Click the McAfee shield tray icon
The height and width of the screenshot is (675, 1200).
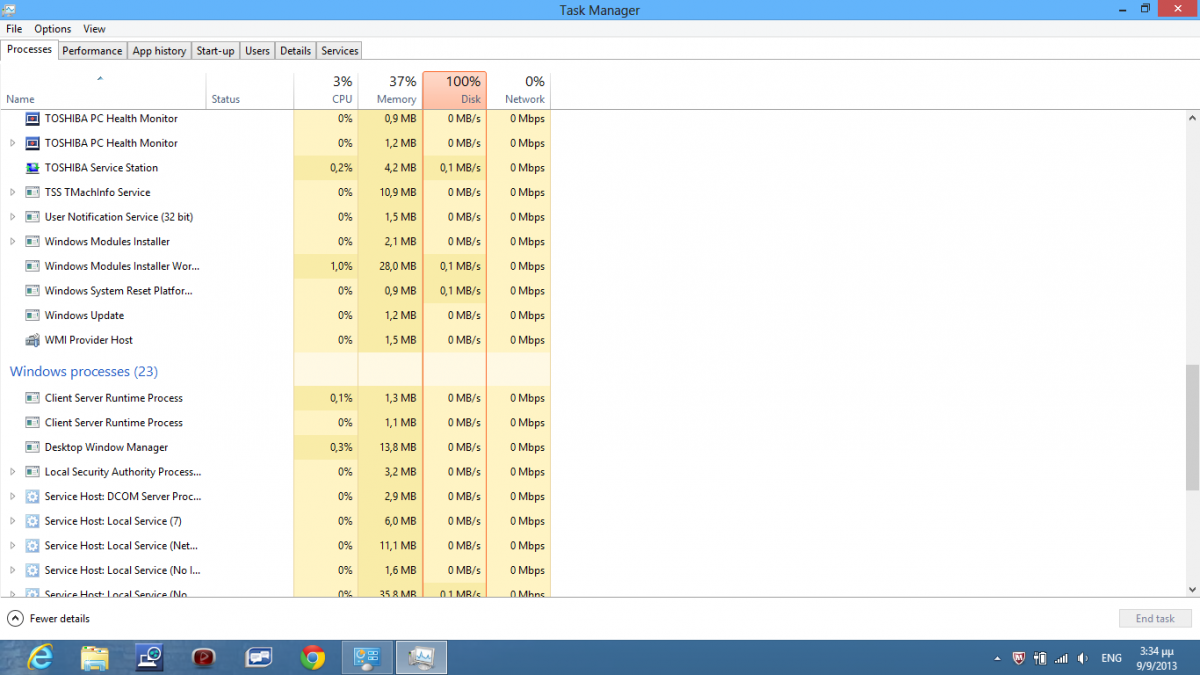click(1019, 658)
